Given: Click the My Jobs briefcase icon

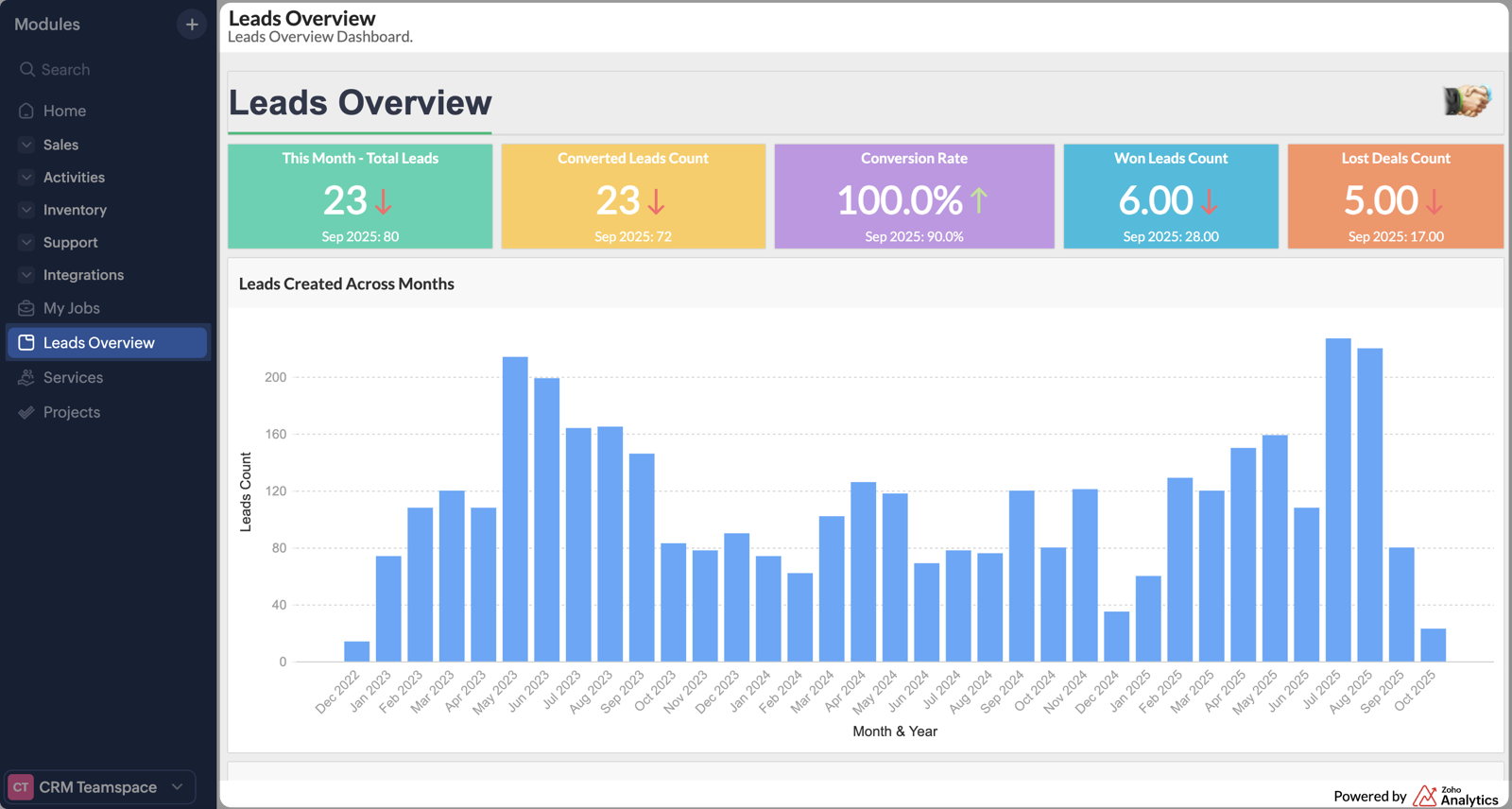Looking at the screenshot, I should 26,308.
